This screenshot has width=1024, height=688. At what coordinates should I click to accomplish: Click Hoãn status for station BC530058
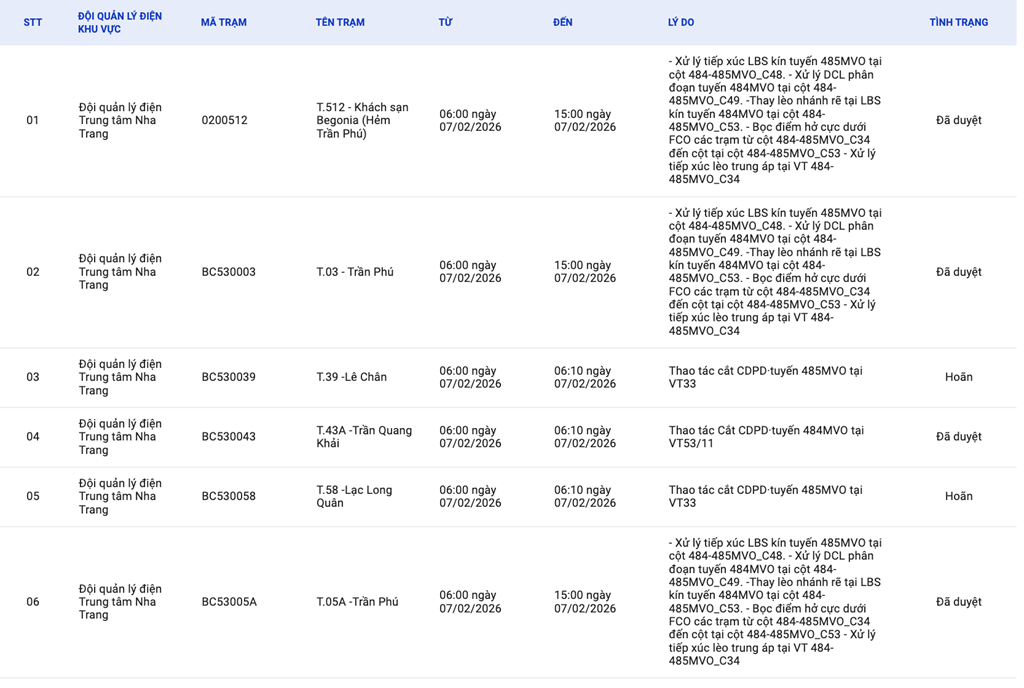[958, 496]
